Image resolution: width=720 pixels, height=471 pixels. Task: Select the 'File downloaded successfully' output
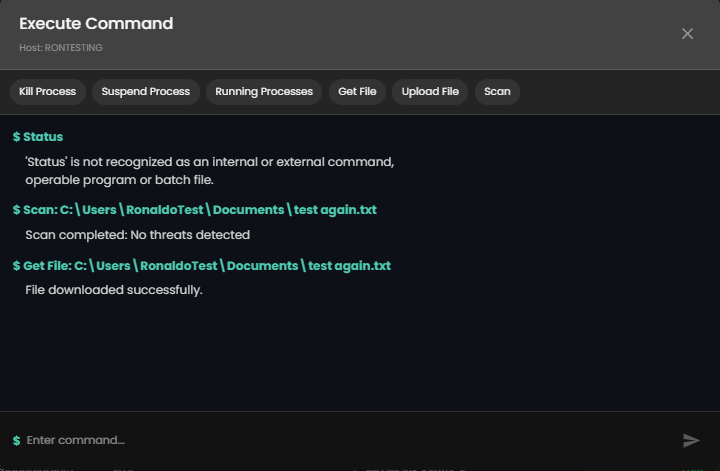tap(114, 290)
